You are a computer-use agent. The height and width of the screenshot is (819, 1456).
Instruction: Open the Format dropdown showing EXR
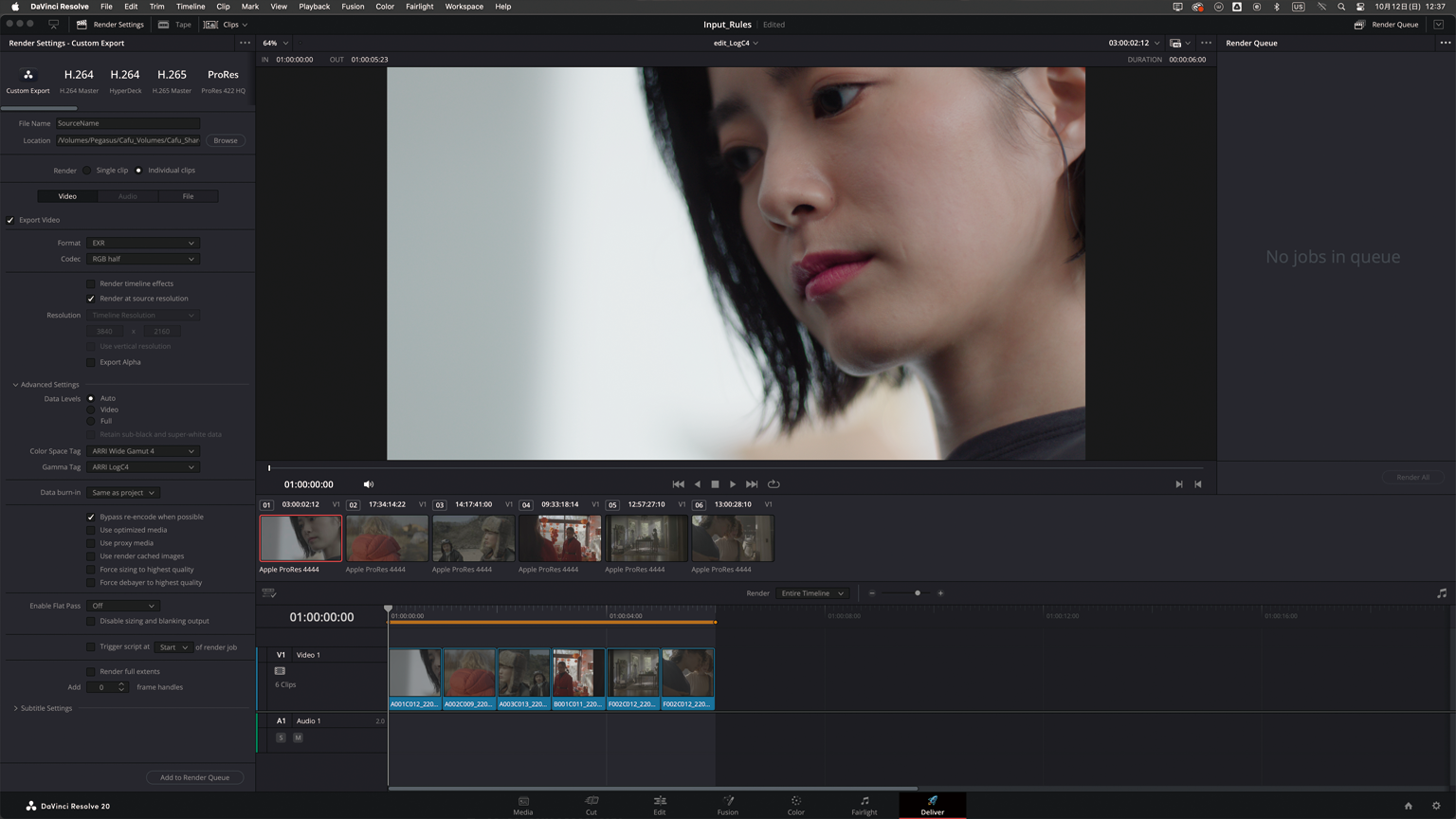point(142,243)
